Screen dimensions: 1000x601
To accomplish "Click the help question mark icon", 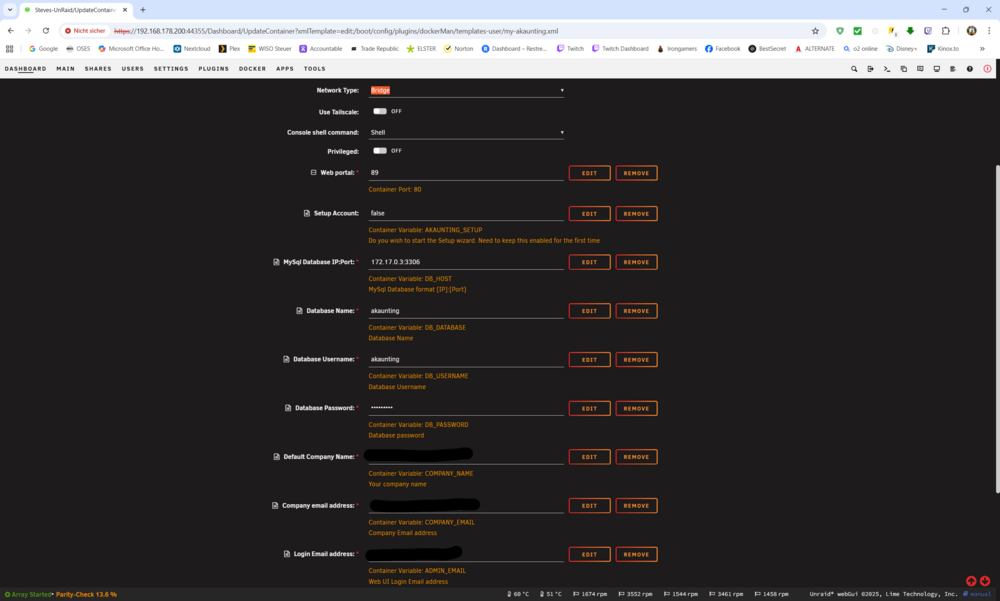I will pos(969,69).
